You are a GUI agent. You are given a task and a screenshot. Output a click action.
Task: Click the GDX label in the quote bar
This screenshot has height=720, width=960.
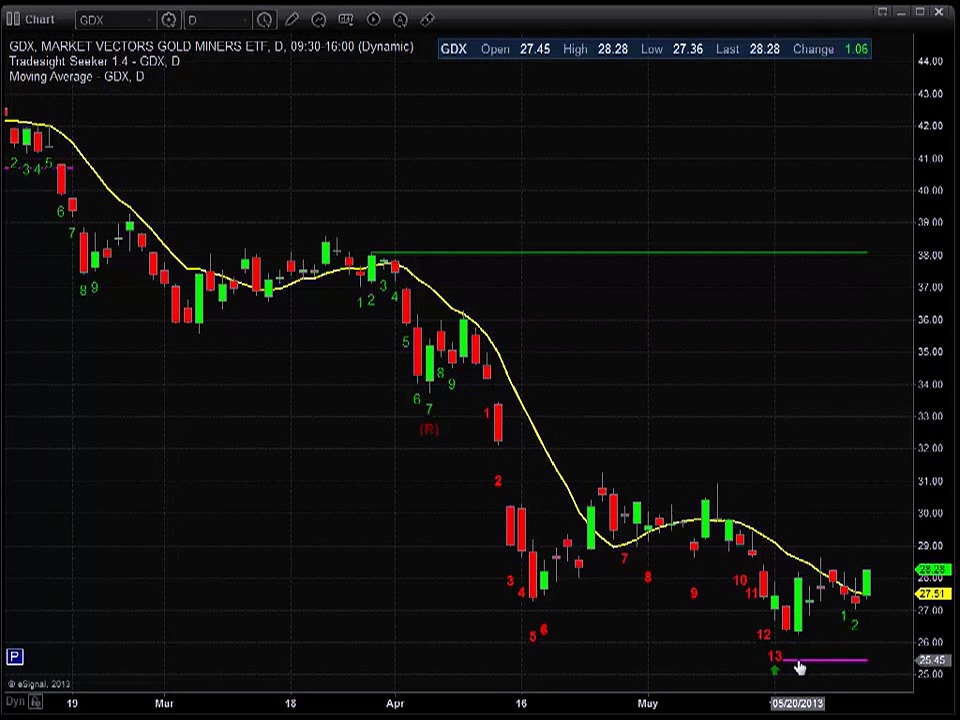coord(454,49)
